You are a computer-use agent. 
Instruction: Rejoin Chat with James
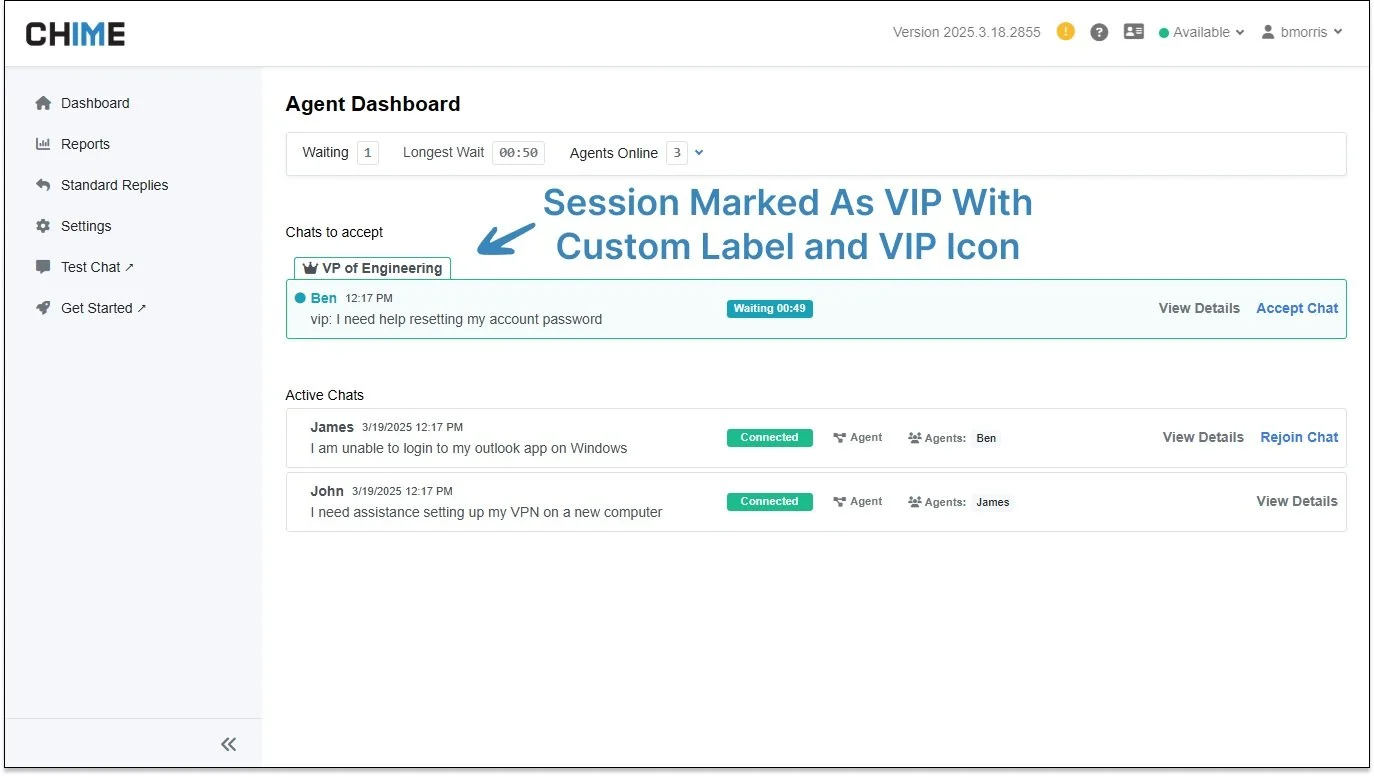pos(1299,437)
